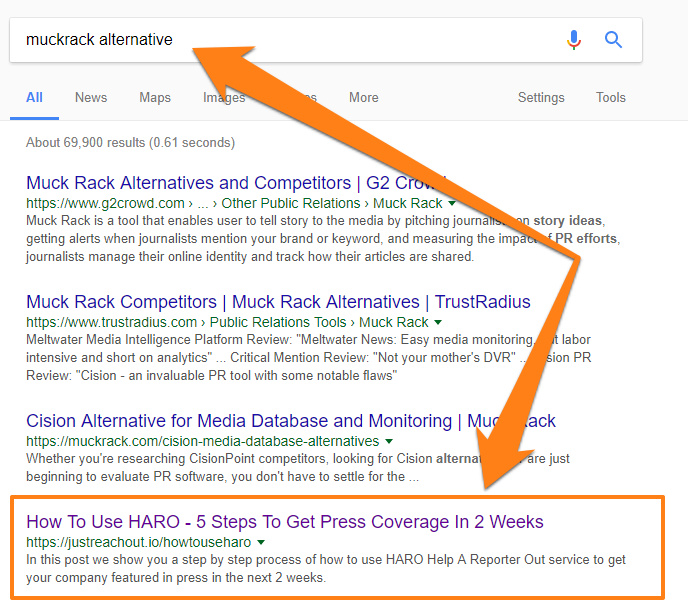
Task: Expand the More search categories menu
Action: point(363,97)
